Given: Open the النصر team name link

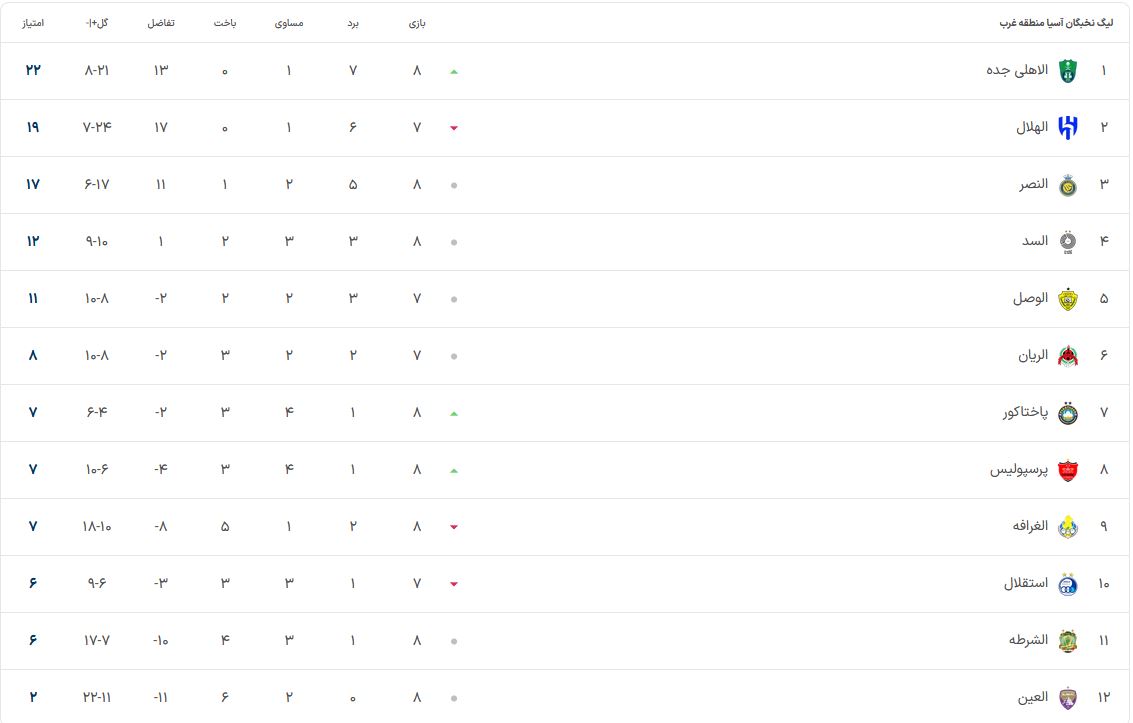Looking at the screenshot, I should 1033,184.
